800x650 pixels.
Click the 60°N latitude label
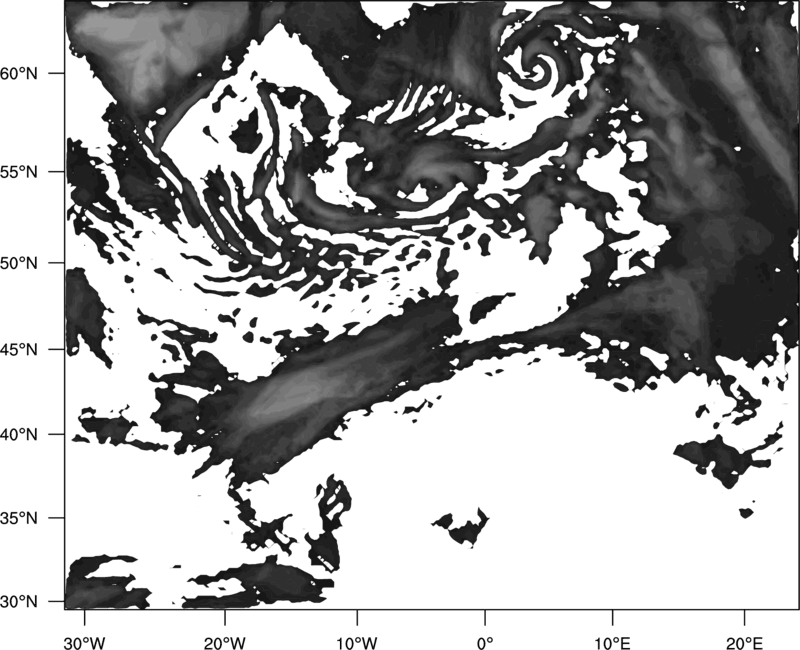(19, 73)
